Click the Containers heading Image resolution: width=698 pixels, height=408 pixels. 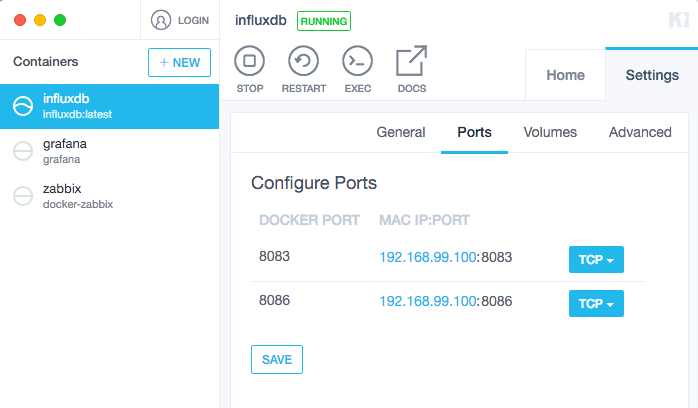(45, 61)
